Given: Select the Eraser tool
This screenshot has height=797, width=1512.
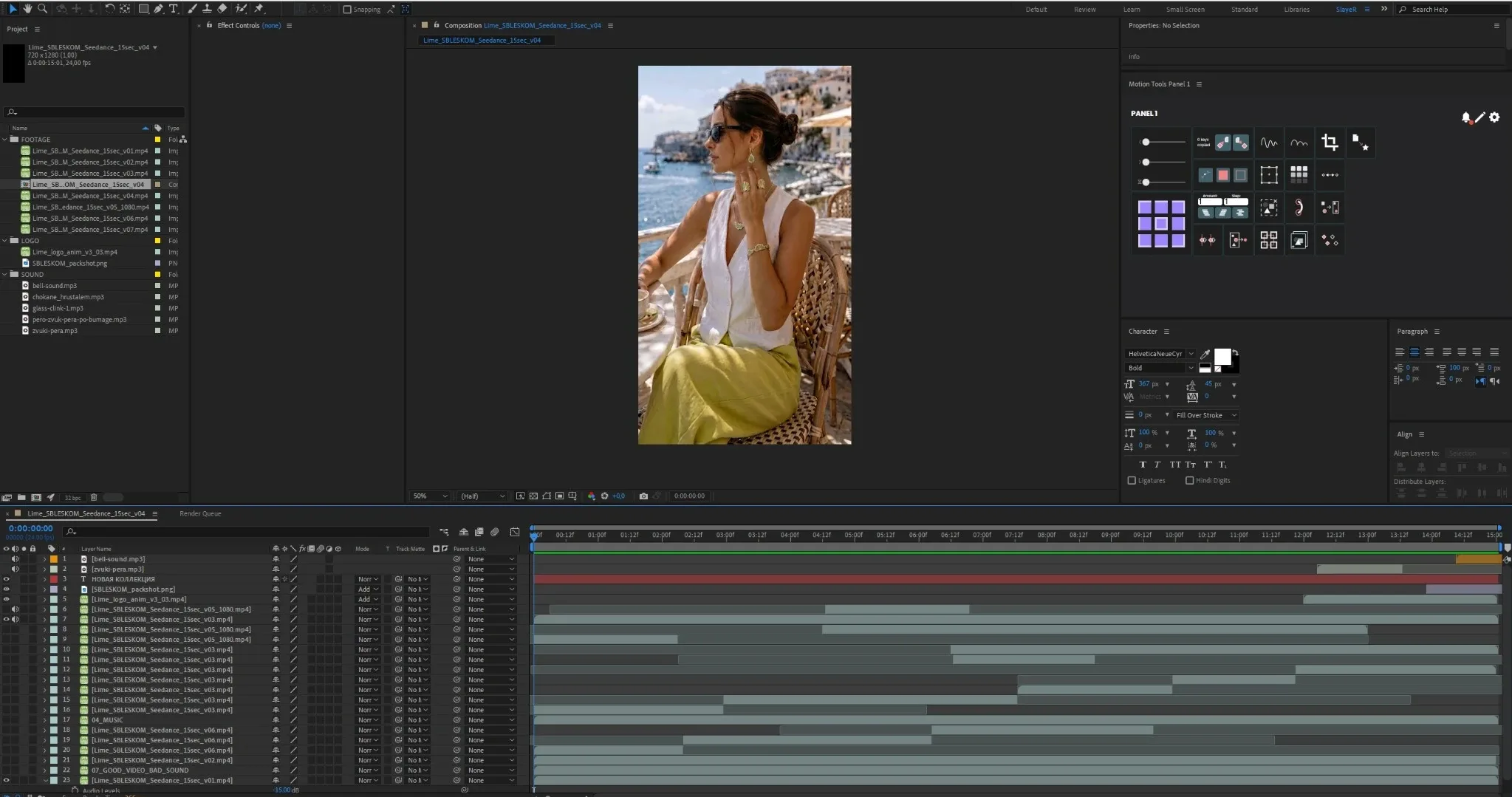Looking at the screenshot, I should (222, 9).
